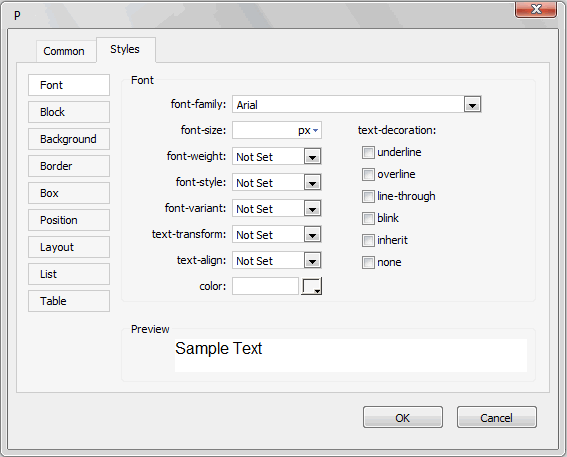The image size is (567, 457).
Task: Select the Background style category
Action: [69, 139]
